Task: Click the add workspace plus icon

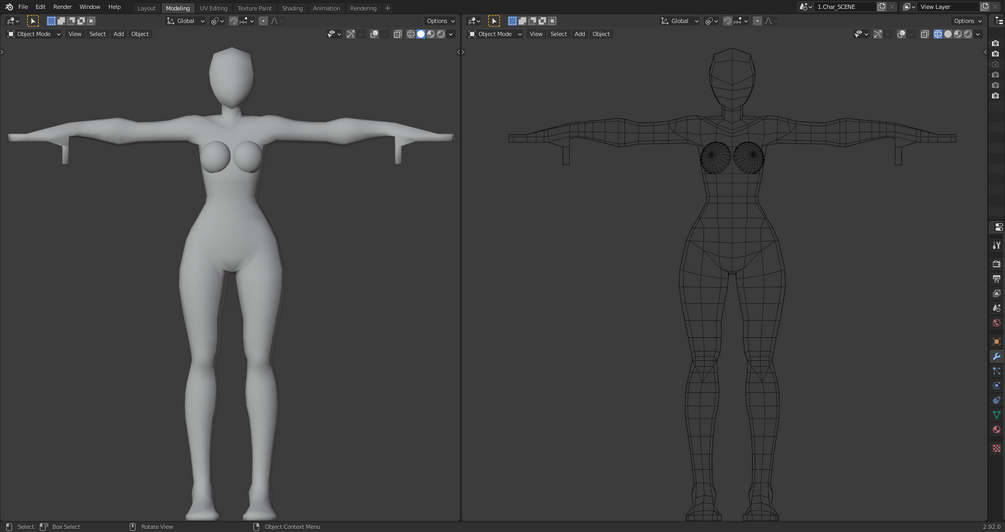Action: pos(388,8)
